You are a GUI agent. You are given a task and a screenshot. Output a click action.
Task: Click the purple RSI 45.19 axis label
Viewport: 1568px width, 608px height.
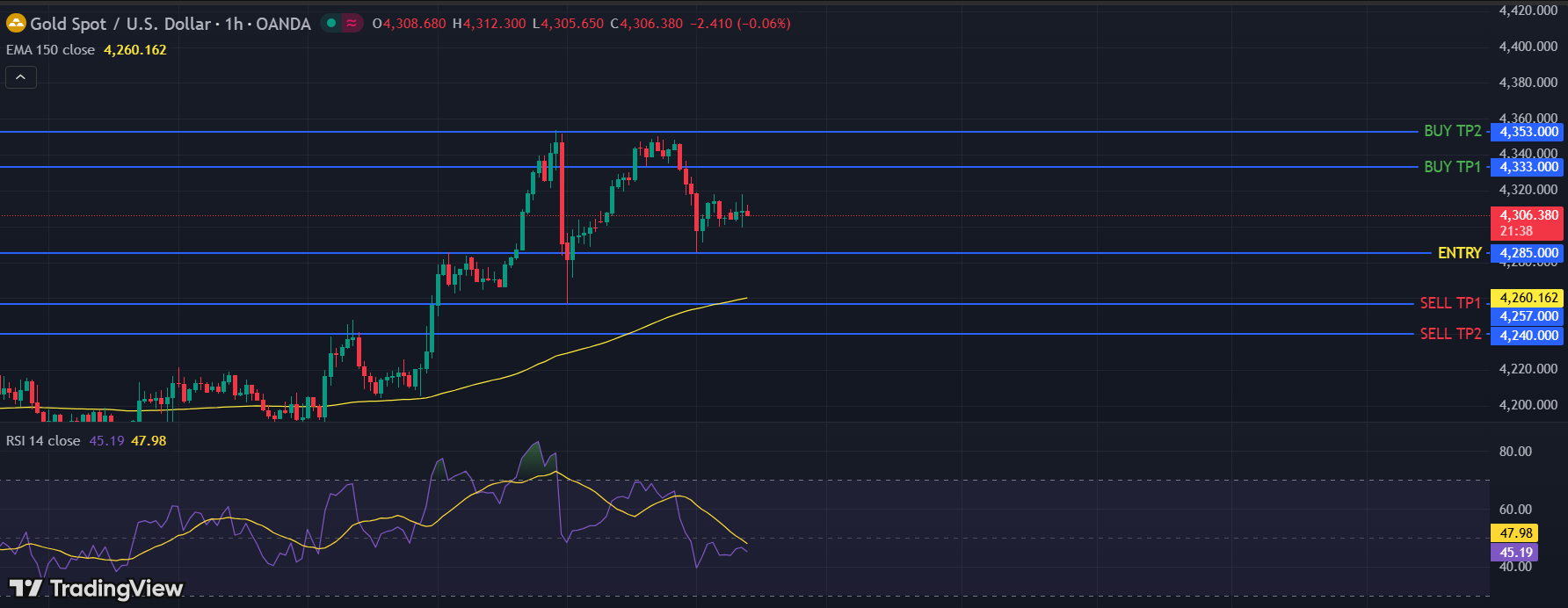click(x=1515, y=553)
